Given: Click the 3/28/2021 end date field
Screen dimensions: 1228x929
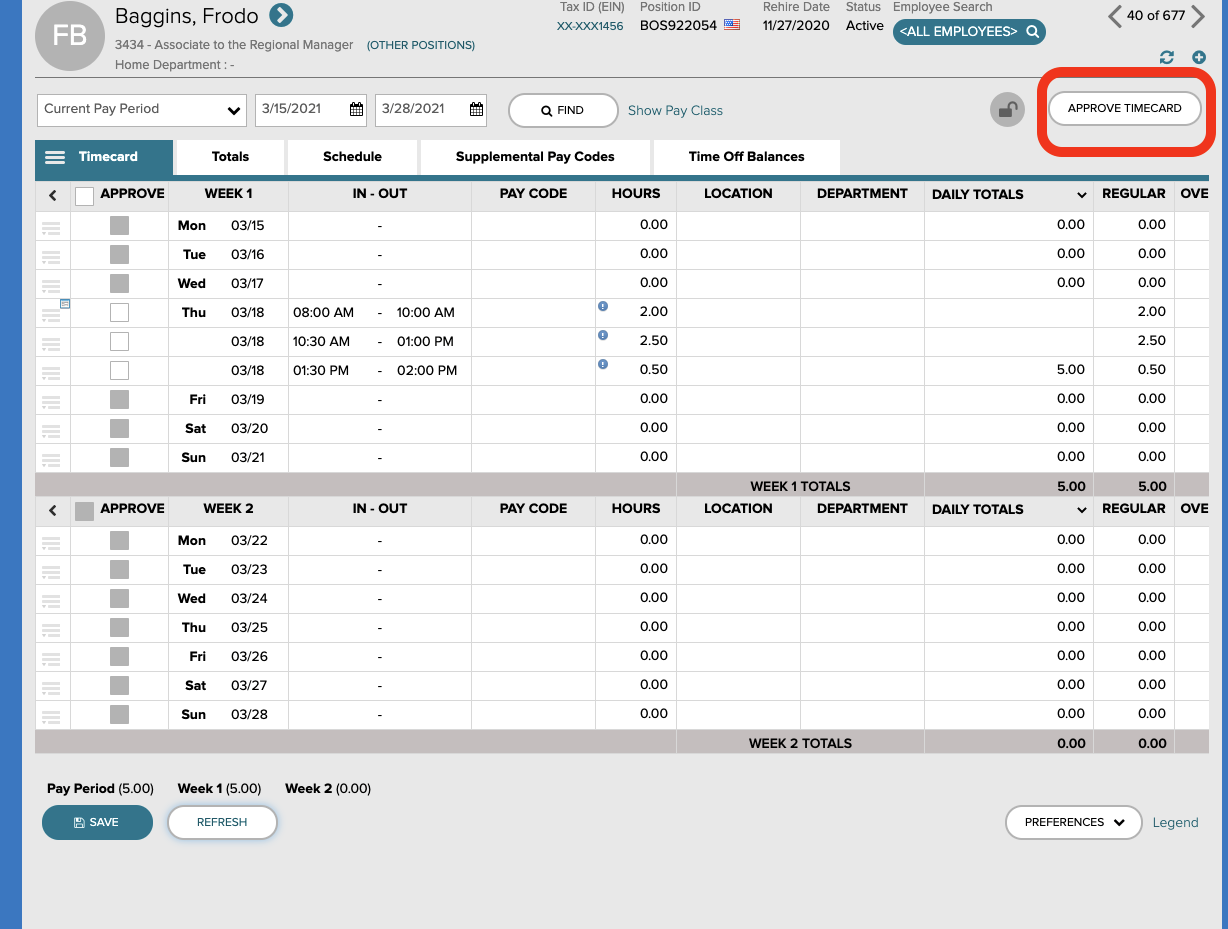Looking at the screenshot, I should point(431,110).
